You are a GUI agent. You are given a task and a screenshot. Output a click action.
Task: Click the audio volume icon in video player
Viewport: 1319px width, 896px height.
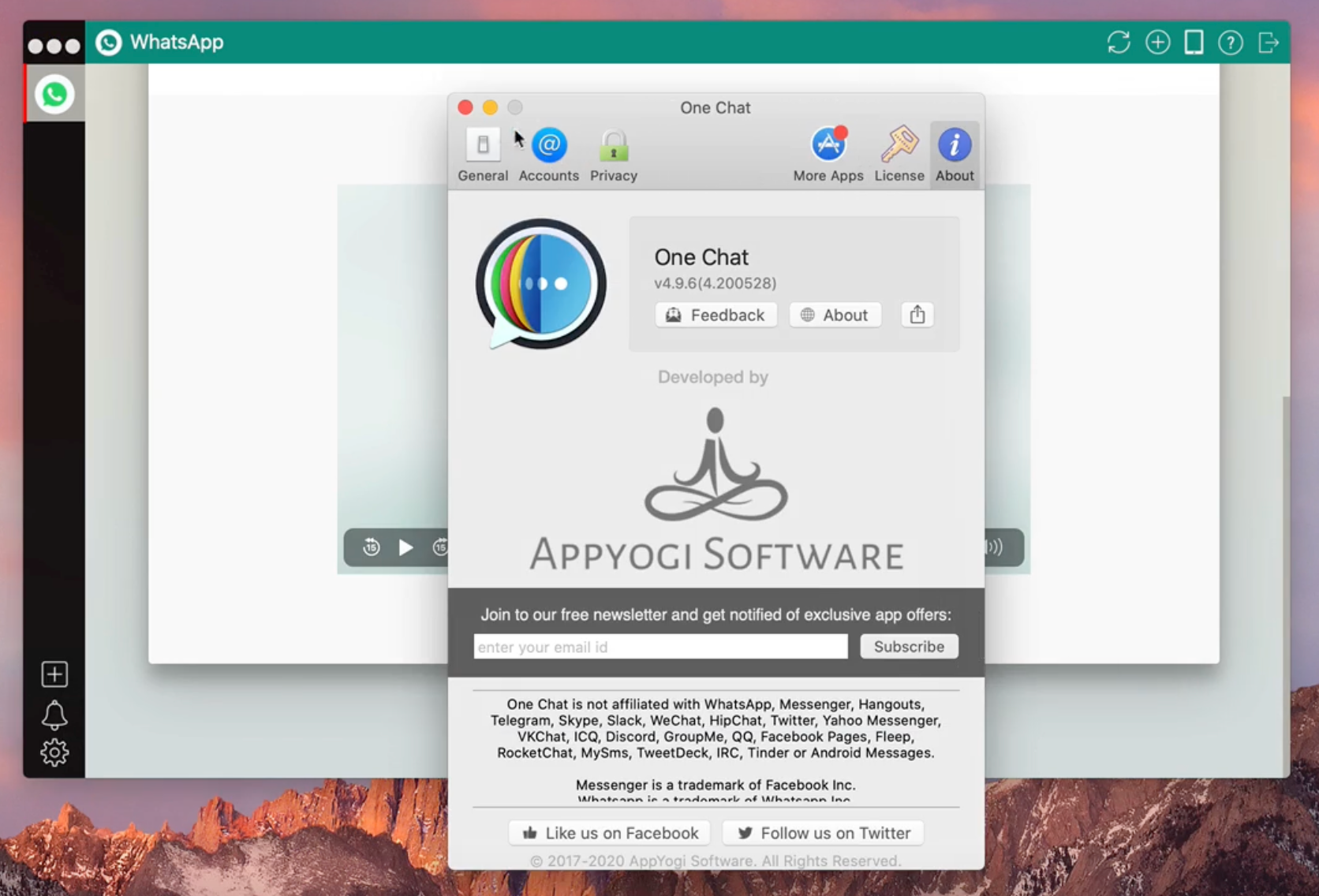[994, 547]
